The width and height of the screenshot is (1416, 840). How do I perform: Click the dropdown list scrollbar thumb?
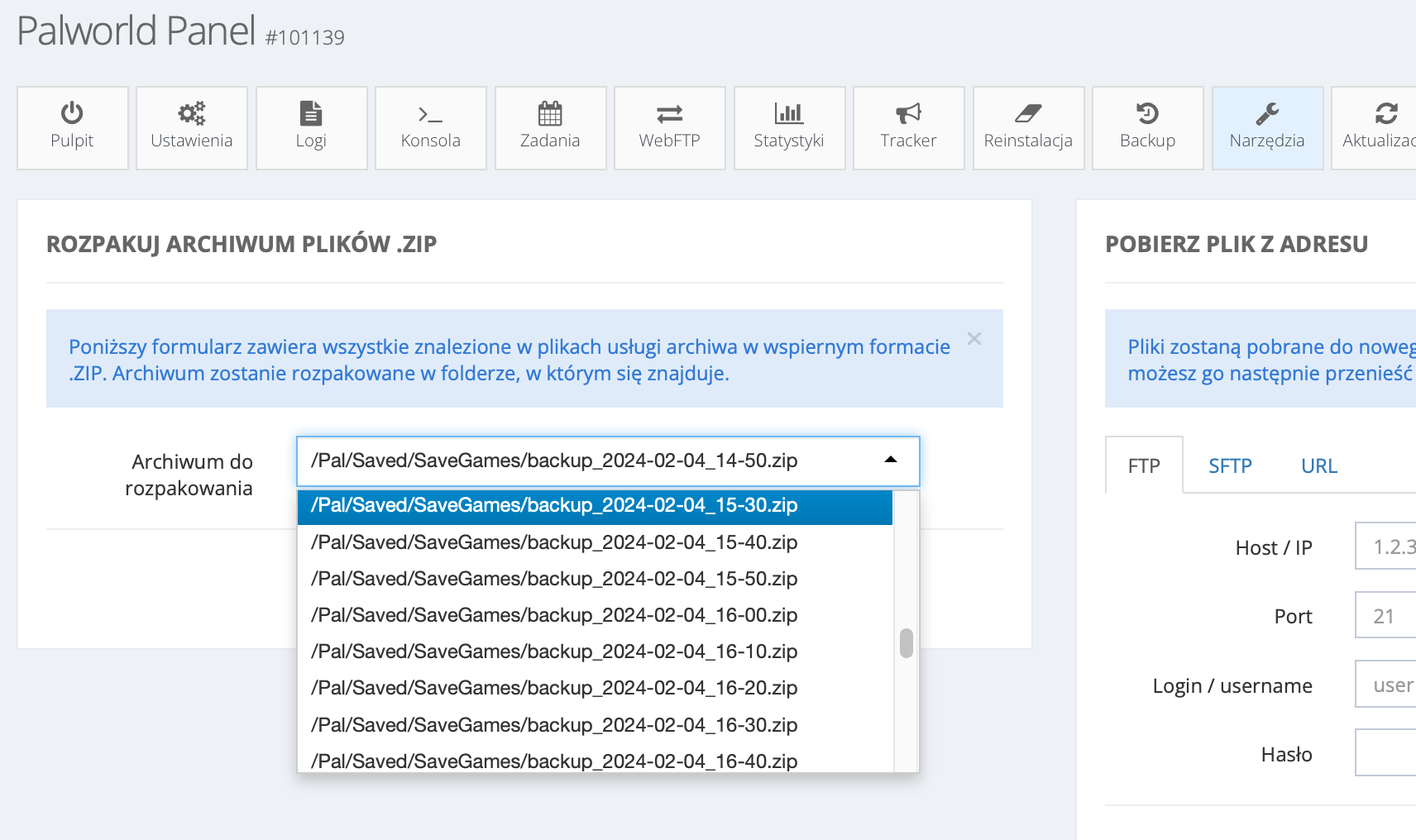pyautogui.click(x=907, y=643)
